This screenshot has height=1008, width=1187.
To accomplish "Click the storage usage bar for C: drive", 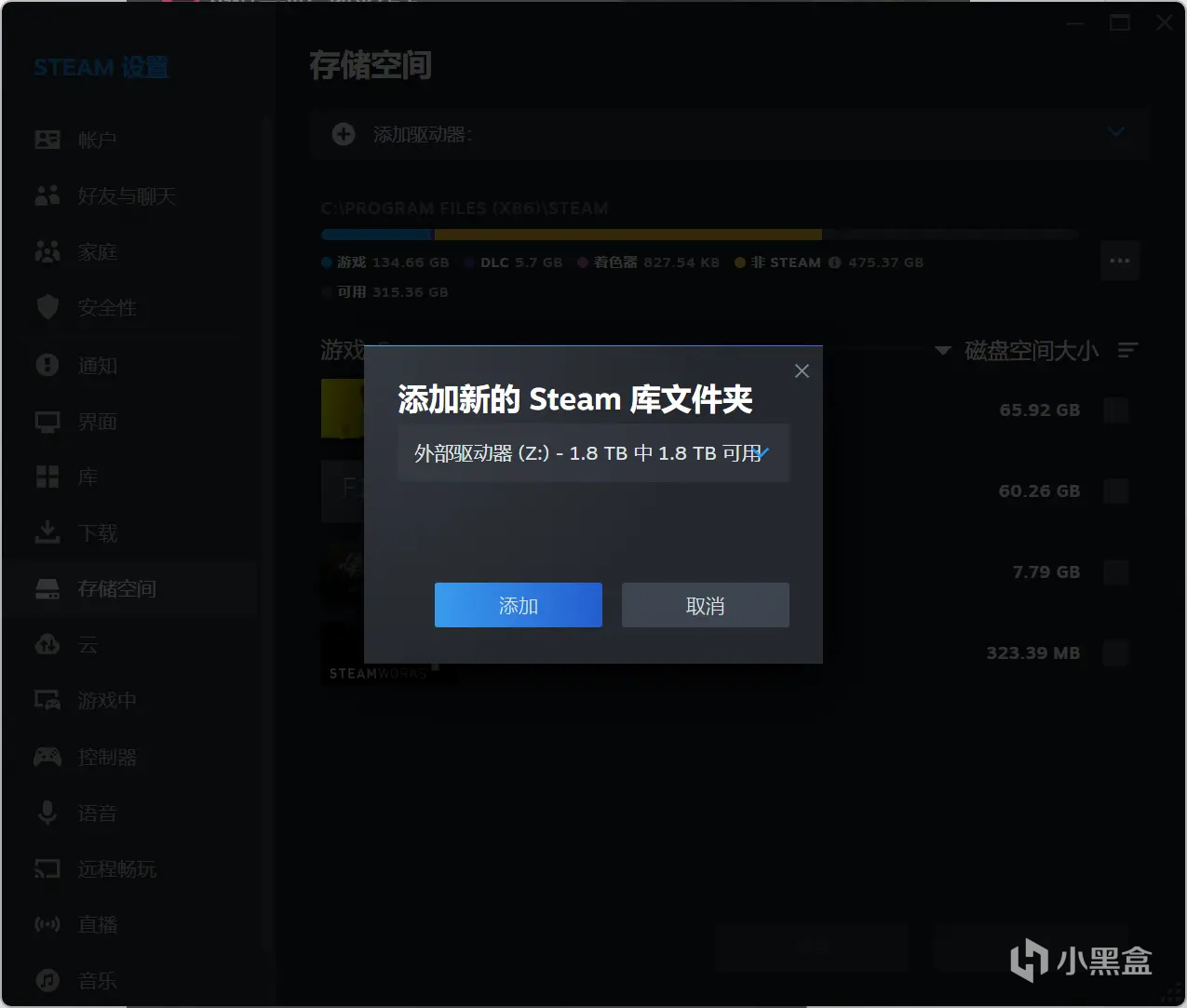I will click(699, 235).
